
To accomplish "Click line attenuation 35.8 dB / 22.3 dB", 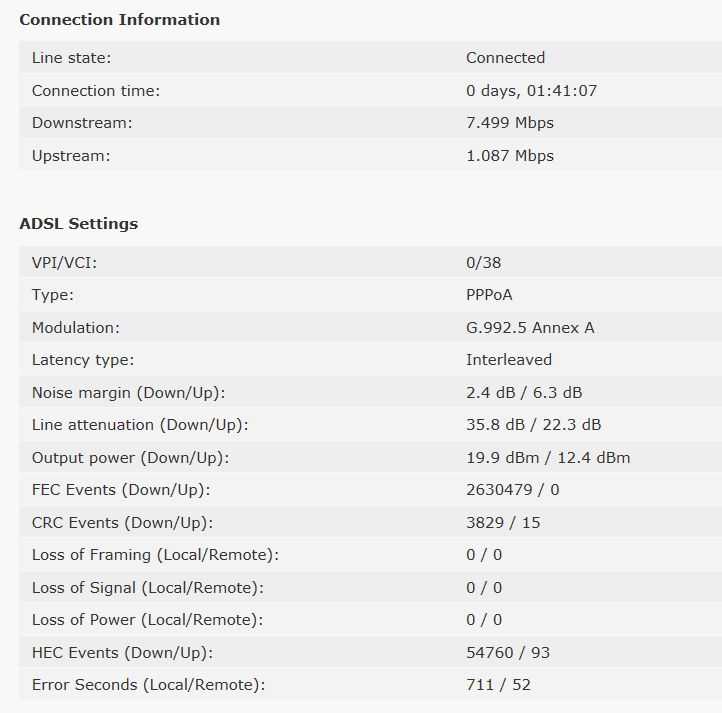I will click(534, 425).
